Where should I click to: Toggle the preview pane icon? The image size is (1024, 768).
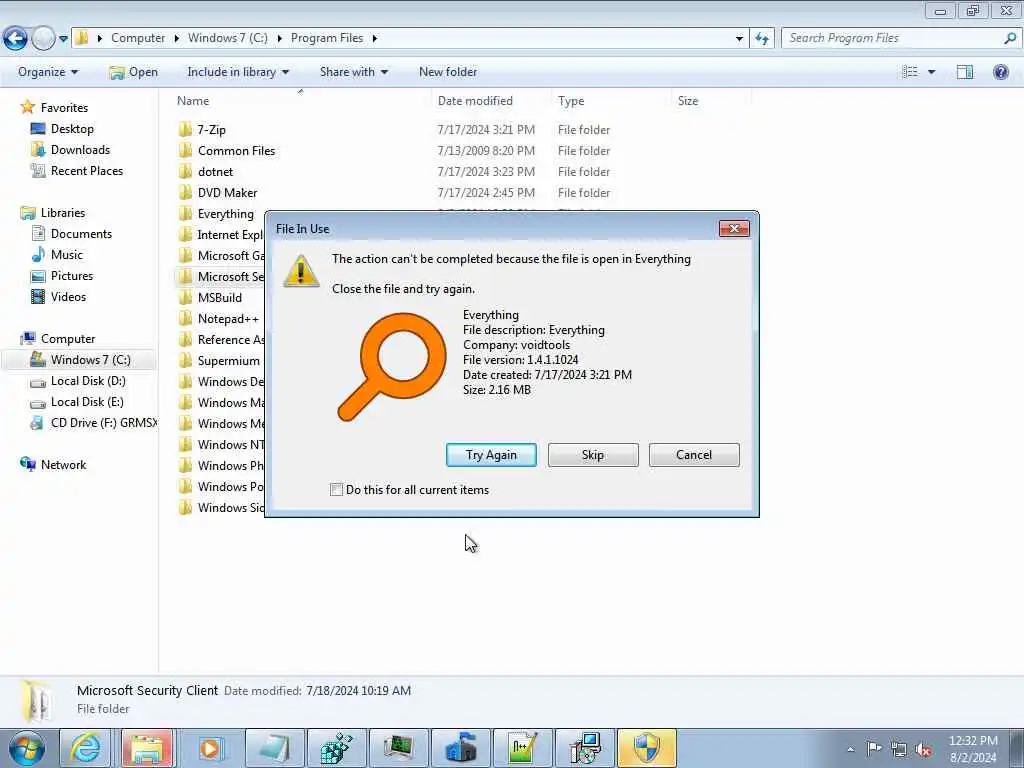(x=965, y=72)
